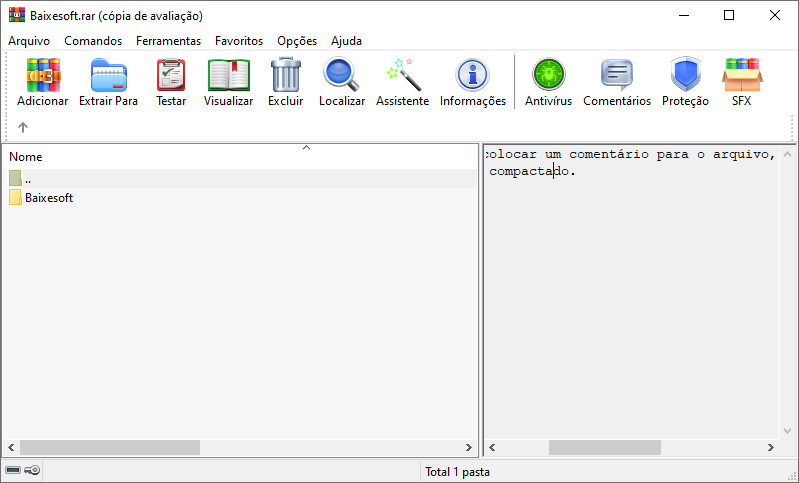Launch the Assistente wizard
This screenshot has width=799, height=483.
[x=402, y=82]
